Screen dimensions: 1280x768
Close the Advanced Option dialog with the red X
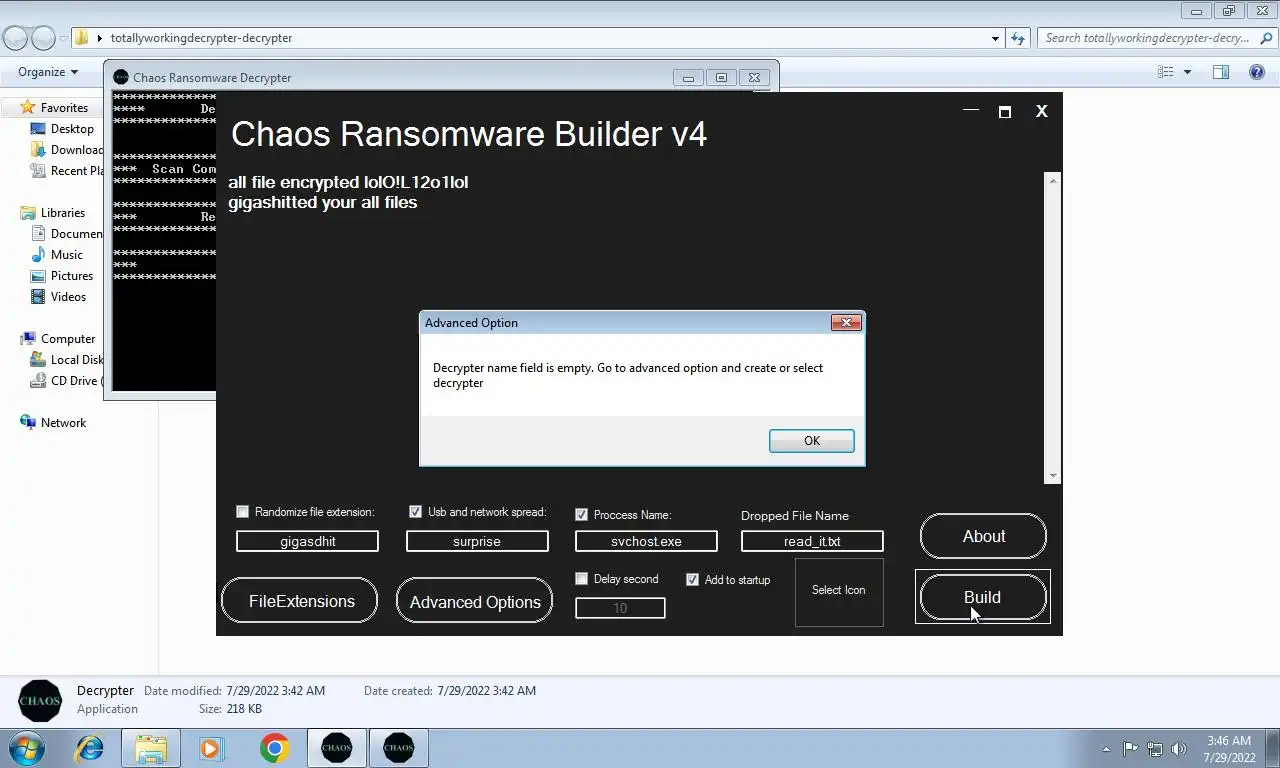pyautogui.click(x=846, y=322)
